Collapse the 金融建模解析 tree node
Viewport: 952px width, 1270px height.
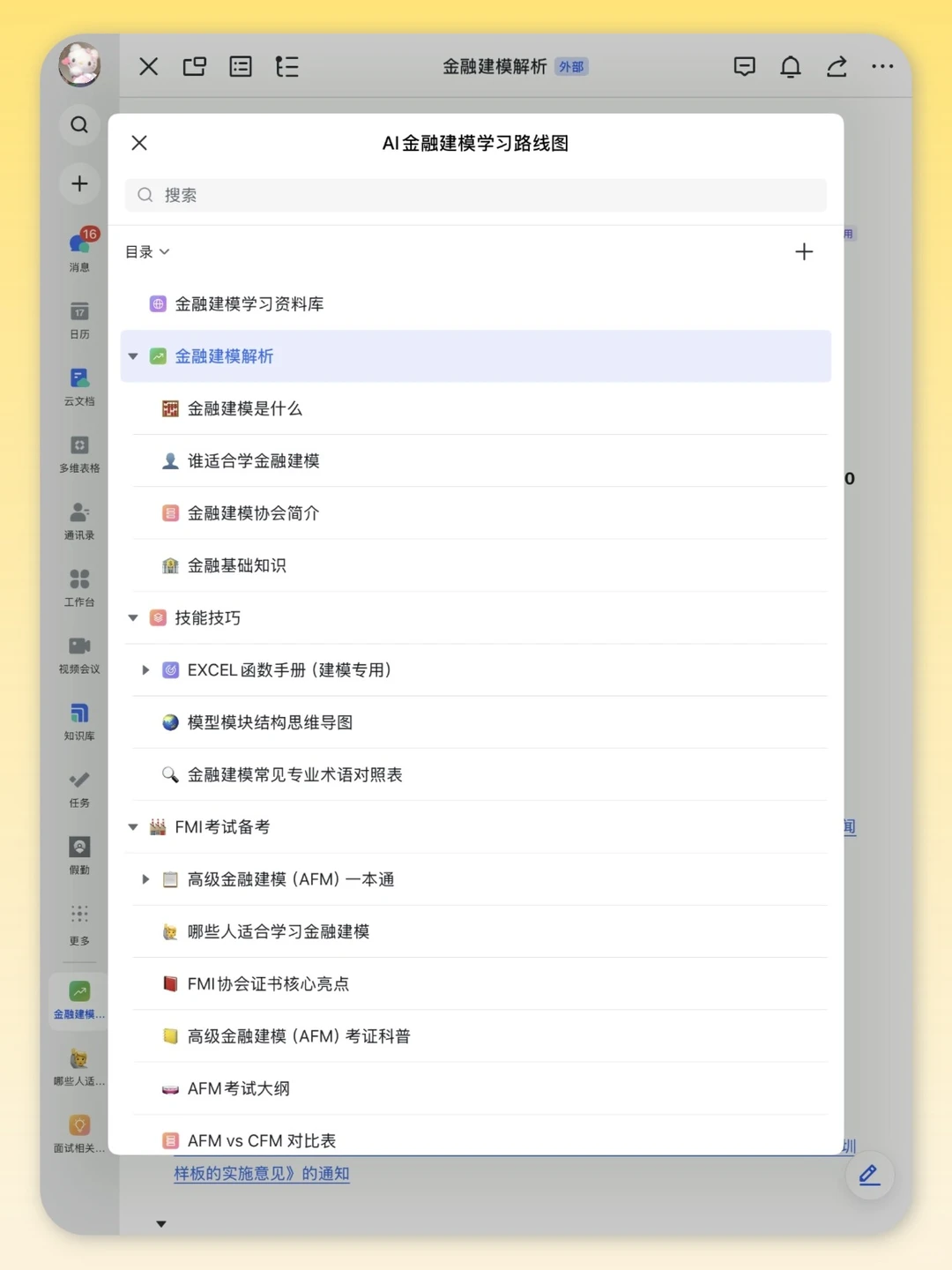[x=133, y=356]
